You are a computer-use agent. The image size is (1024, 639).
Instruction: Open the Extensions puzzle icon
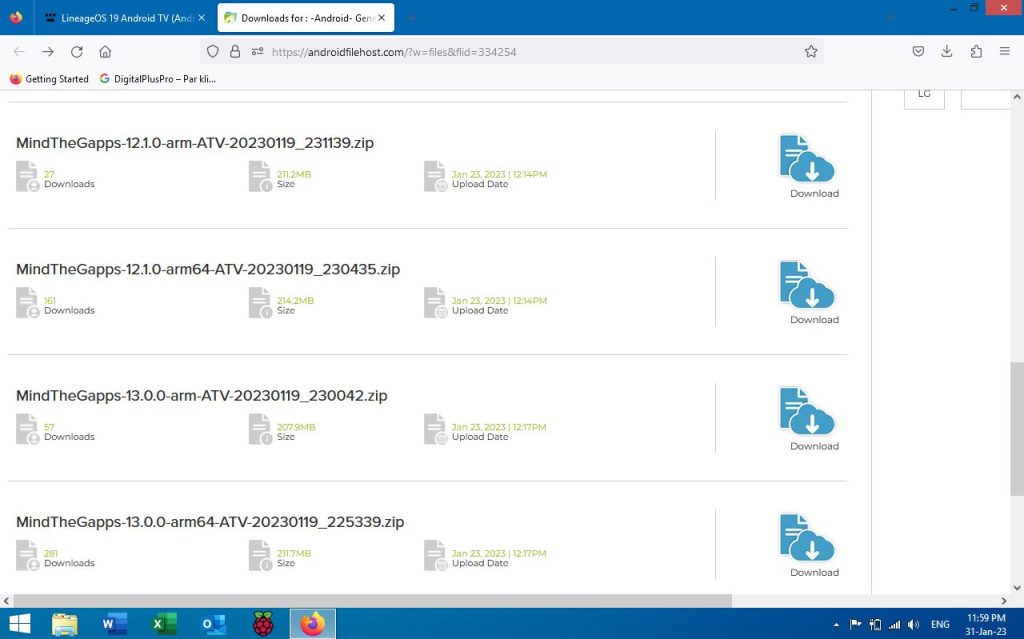[x=976, y=52]
